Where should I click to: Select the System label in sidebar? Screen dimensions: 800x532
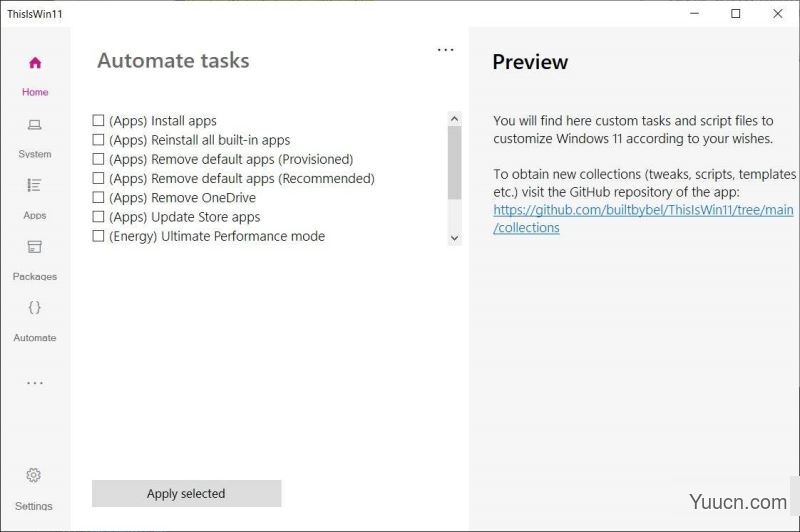(x=35, y=154)
